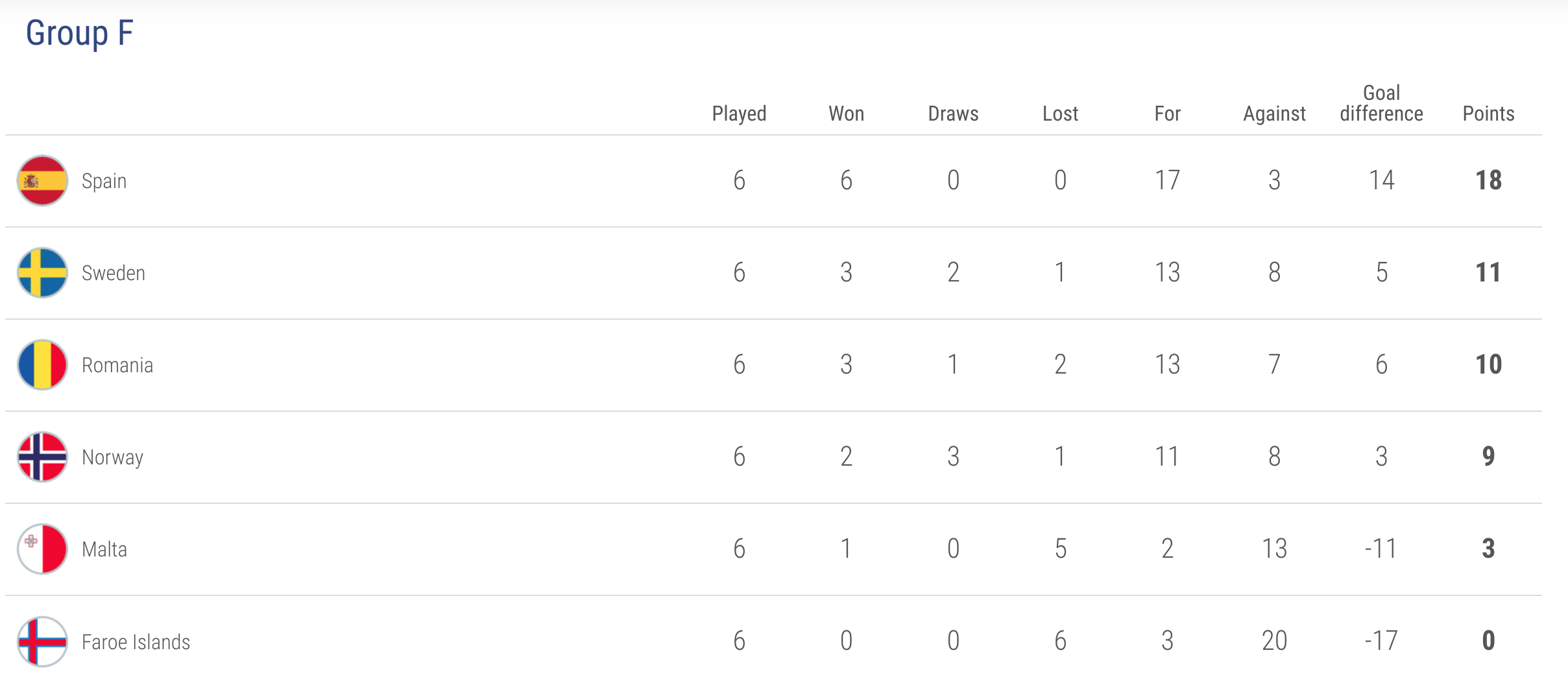Click the Romania flag icon
The height and width of the screenshot is (692, 1568).
pyautogui.click(x=42, y=364)
